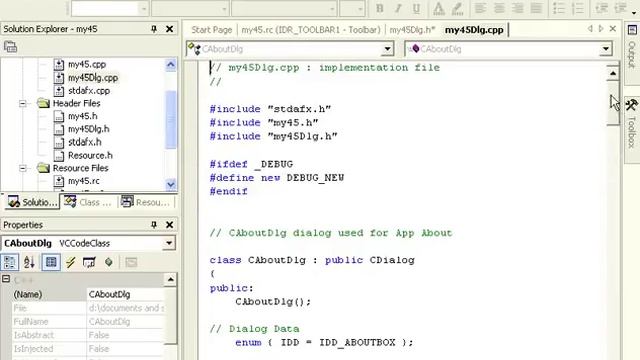The width and height of the screenshot is (640, 360).
Task: Open the first toolbar combo box
Action: pyautogui.click(x=143, y=9)
